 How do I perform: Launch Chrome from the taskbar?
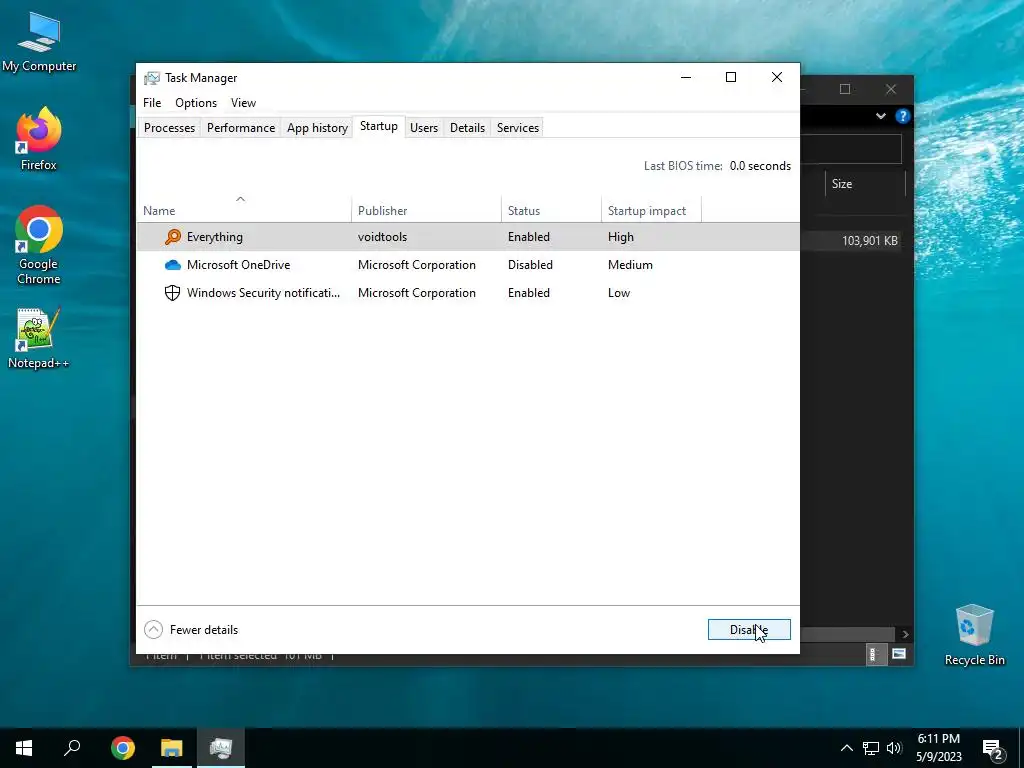(x=123, y=748)
